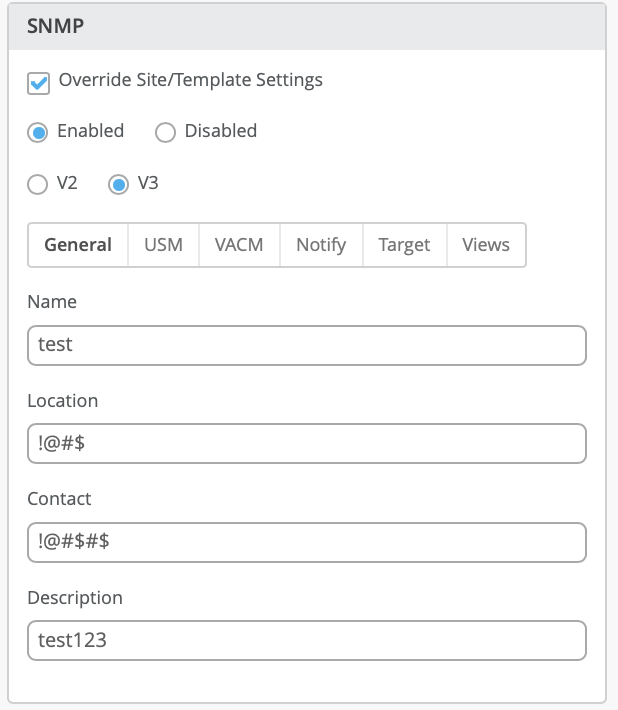Show the Views tab
618x710 pixels.
pyautogui.click(x=486, y=245)
